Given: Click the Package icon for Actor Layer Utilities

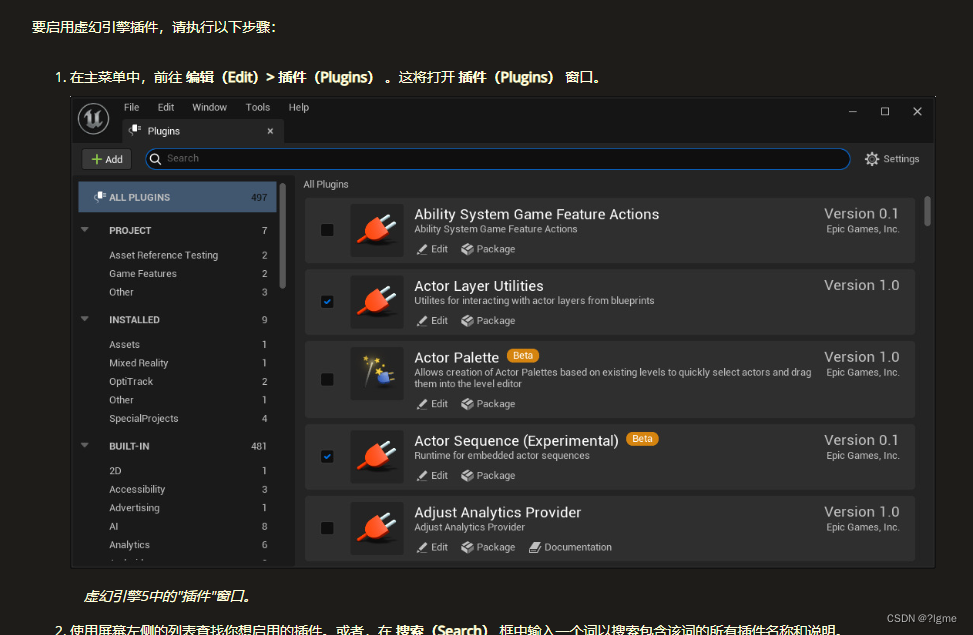Looking at the screenshot, I should pyautogui.click(x=468, y=320).
